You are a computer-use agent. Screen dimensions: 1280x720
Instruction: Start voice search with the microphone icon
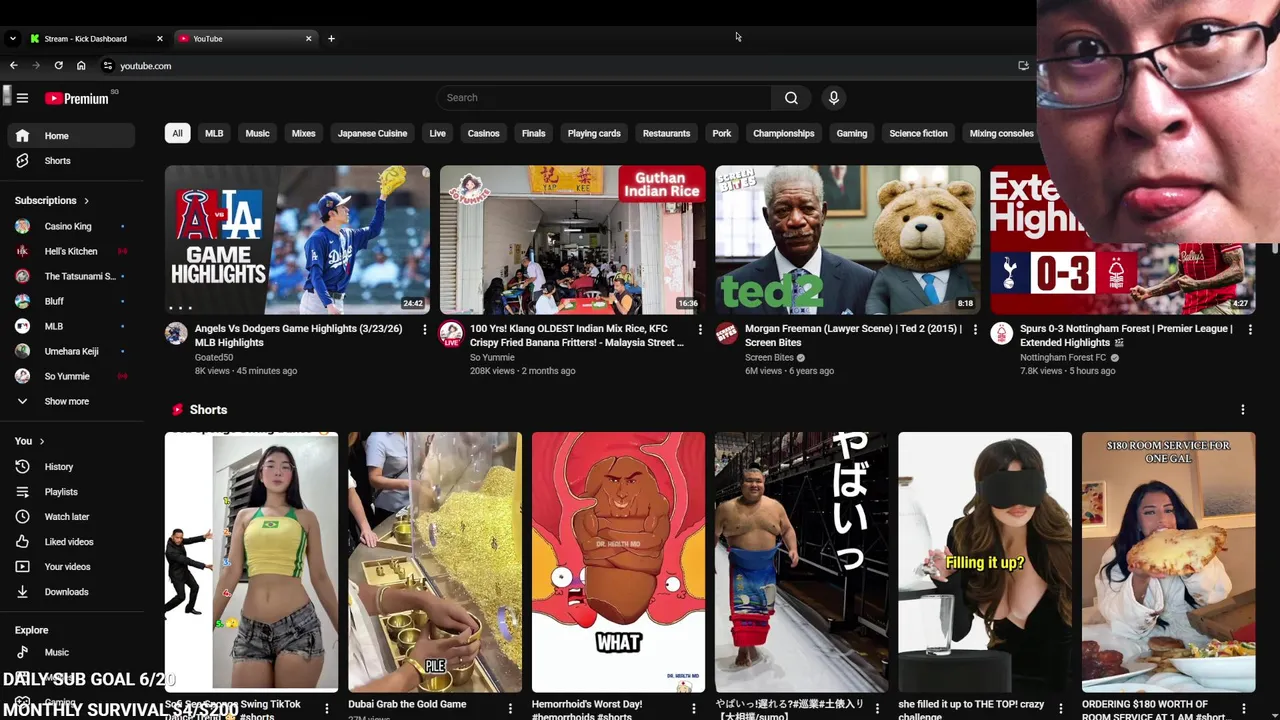pos(834,98)
